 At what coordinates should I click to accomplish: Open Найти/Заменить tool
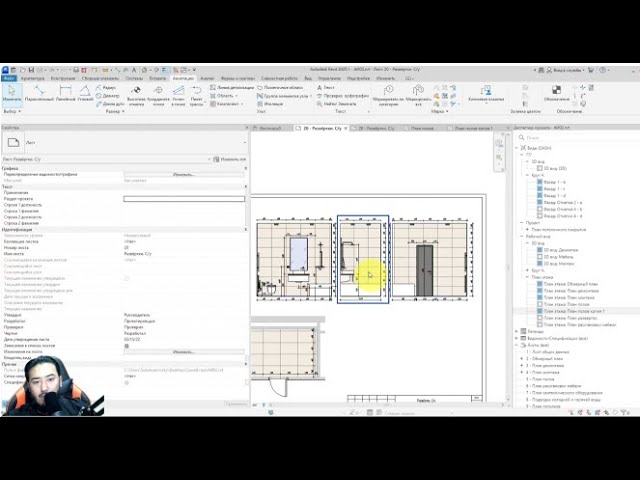[x=337, y=104]
